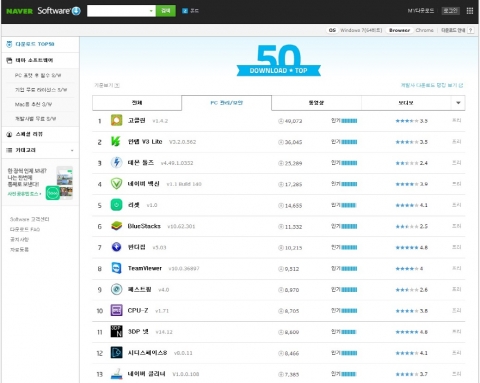The width and height of the screenshot is (480, 383).
Task: Open Software 고객센터 link in the sidebar
Action: click(x=30, y=219)
